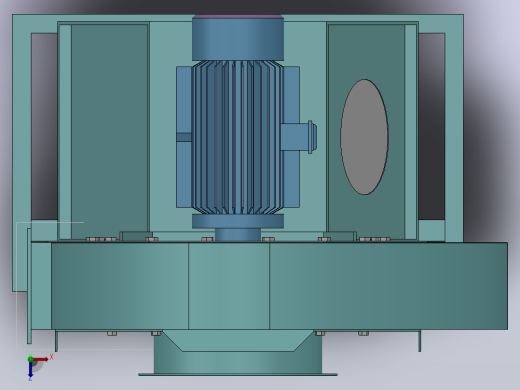Click the blue Z axis arrow of the triad
The image size is (520, 390).
(30, 370)
